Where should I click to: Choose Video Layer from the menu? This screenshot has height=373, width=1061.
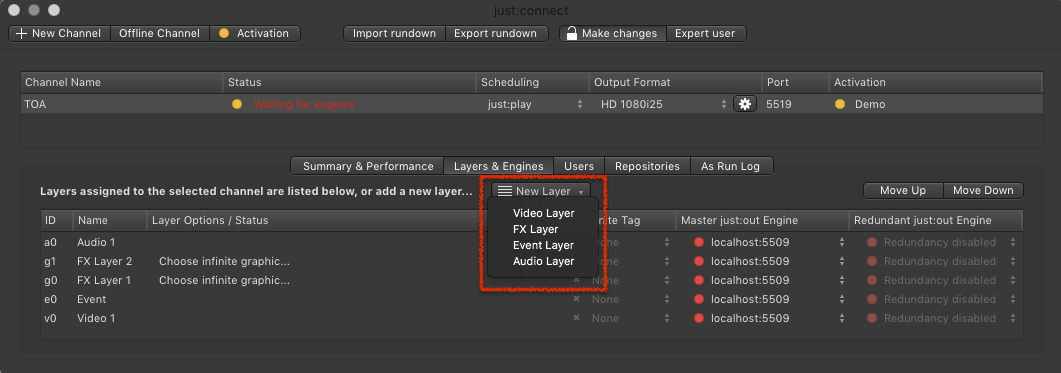[543, 213]
